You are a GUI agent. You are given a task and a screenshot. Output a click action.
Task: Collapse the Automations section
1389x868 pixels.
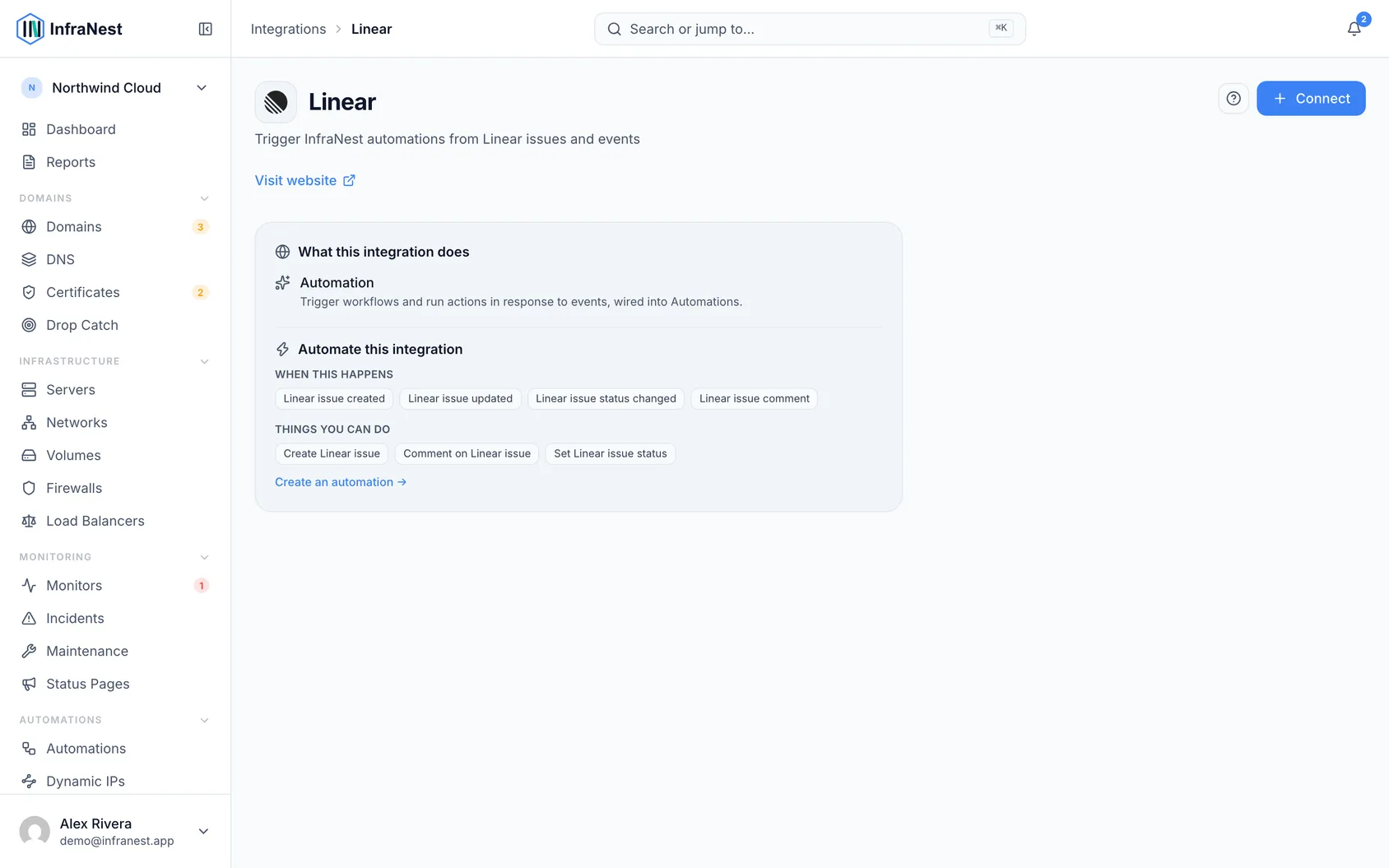(204, 720)
